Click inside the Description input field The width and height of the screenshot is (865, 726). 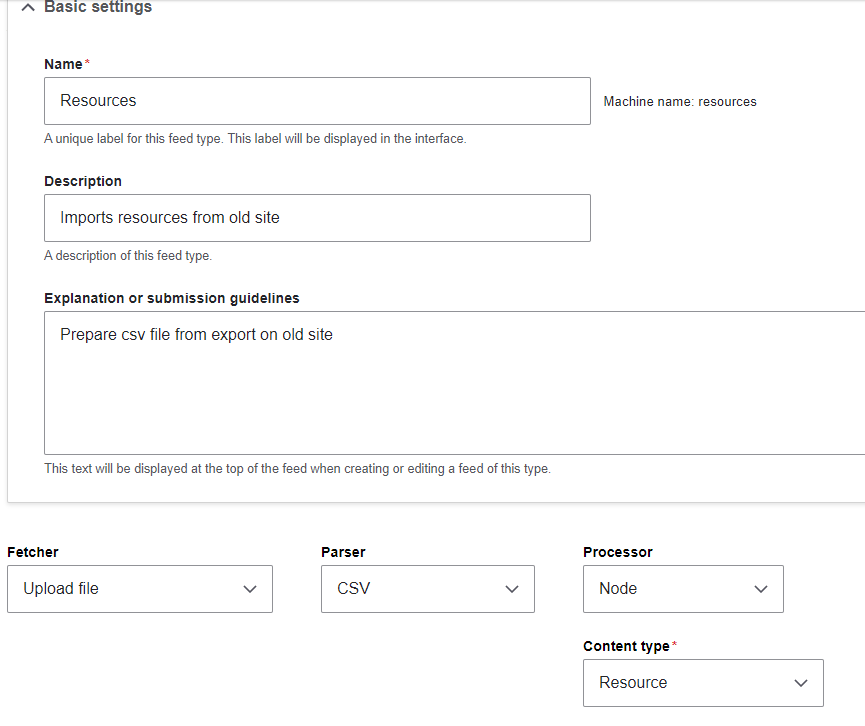[316, 218]
